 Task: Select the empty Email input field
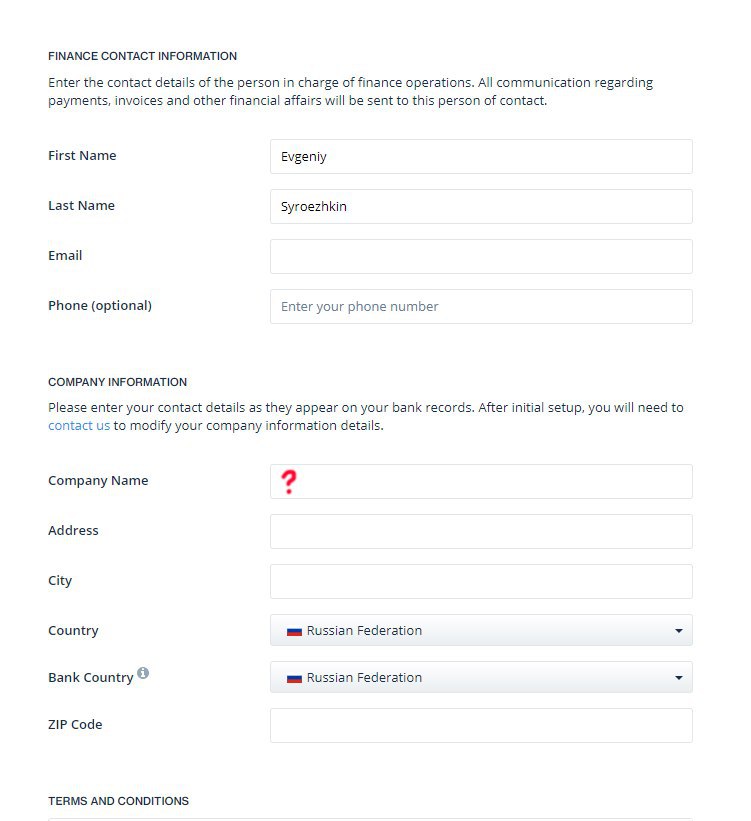point(480,256)
